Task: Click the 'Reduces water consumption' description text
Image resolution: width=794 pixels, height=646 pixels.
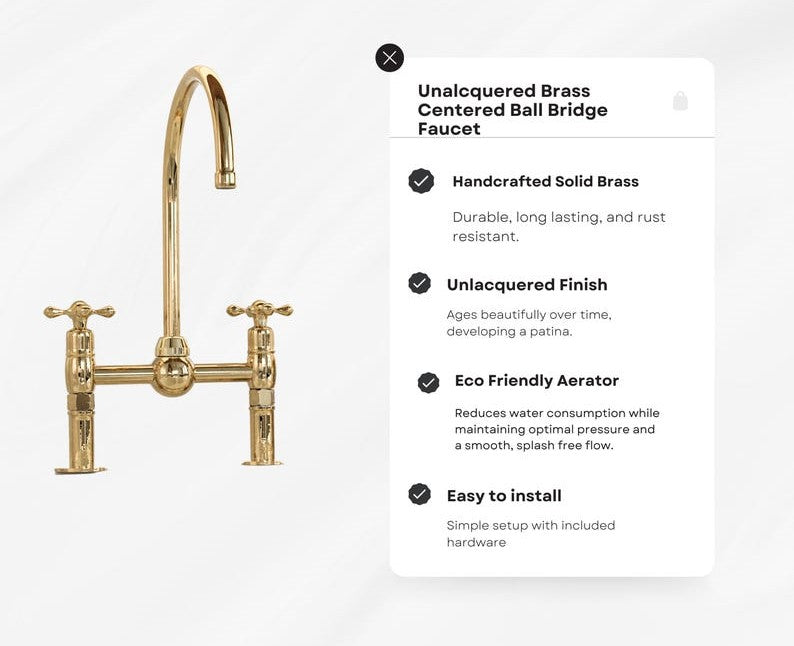Action: pyautogui.click(x=557, y=429)
